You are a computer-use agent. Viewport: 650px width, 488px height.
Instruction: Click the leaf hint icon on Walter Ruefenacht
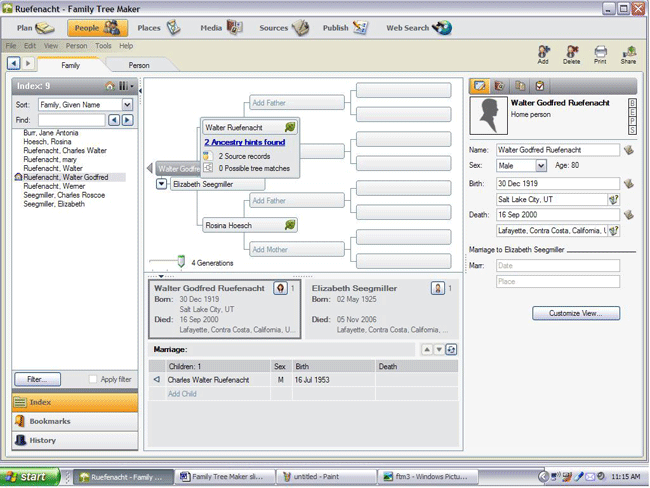tap(290, 127)
